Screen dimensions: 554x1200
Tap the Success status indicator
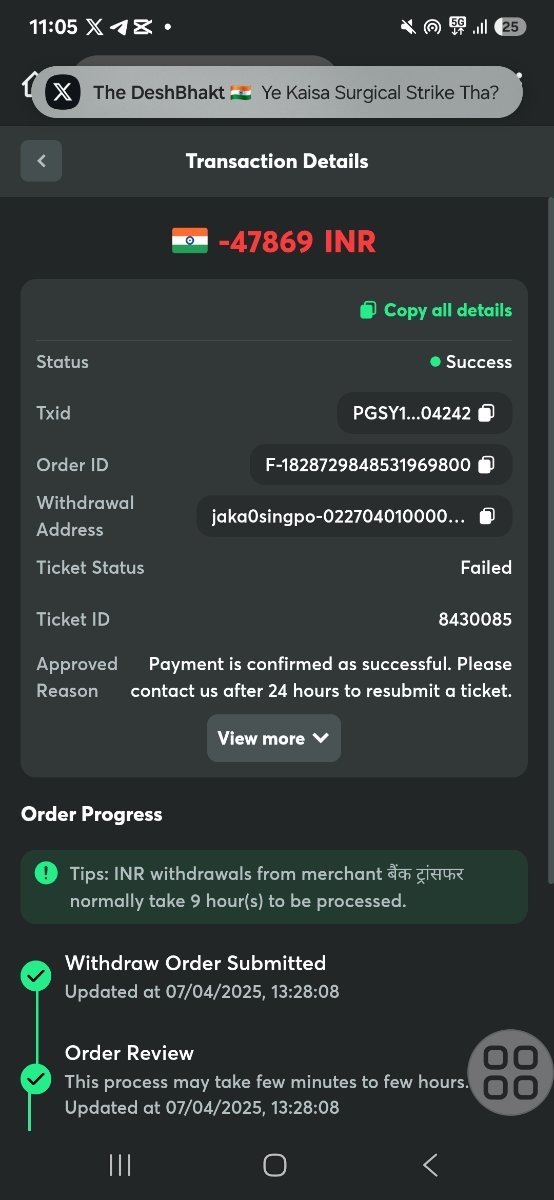(471, 362)
